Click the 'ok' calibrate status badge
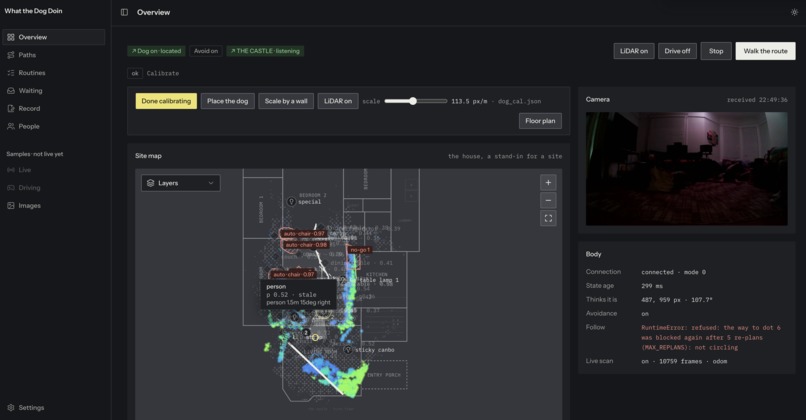This screenshot has height=420, width=806. tap(135, 73)
